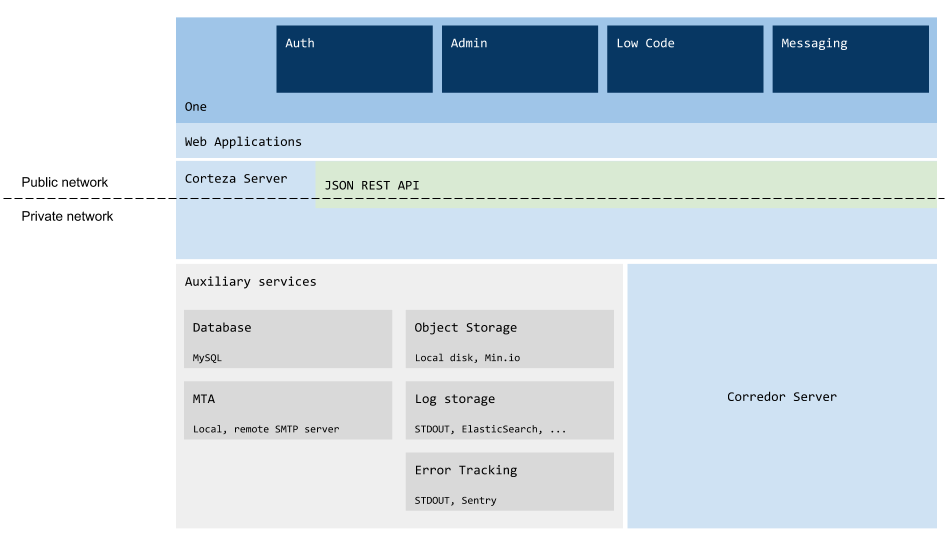Click the Error Tracking box
The image size is (950, 542).
(510, 481)
